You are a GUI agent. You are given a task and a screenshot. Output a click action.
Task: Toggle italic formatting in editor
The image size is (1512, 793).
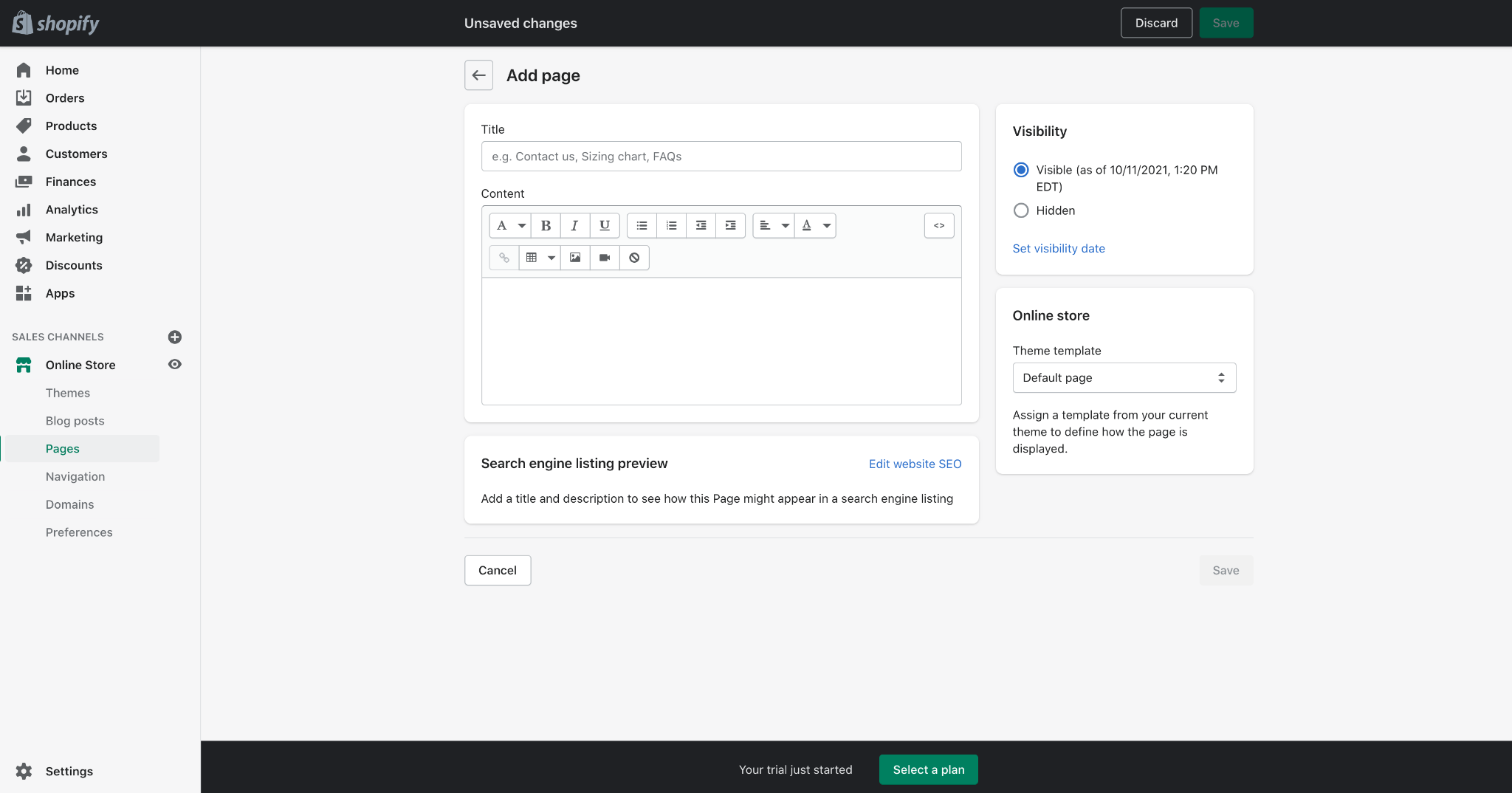[575, 226]
